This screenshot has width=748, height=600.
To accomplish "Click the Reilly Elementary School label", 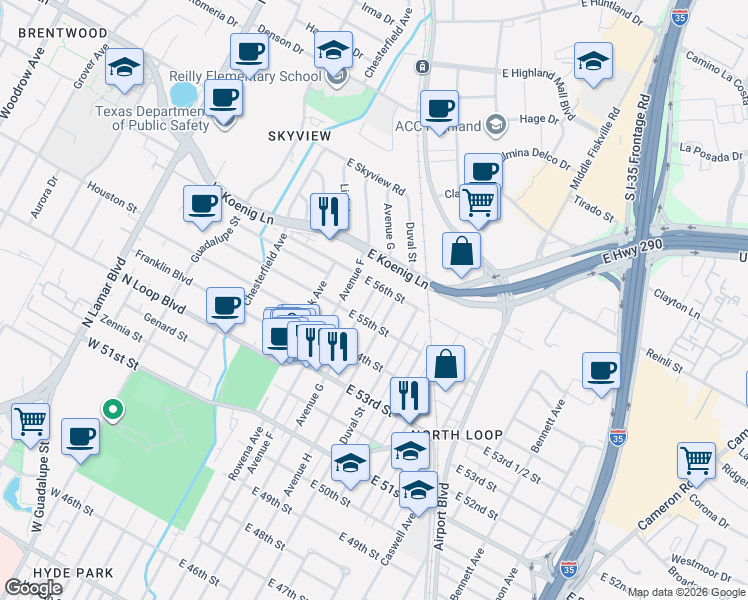I will click(245, 76).
